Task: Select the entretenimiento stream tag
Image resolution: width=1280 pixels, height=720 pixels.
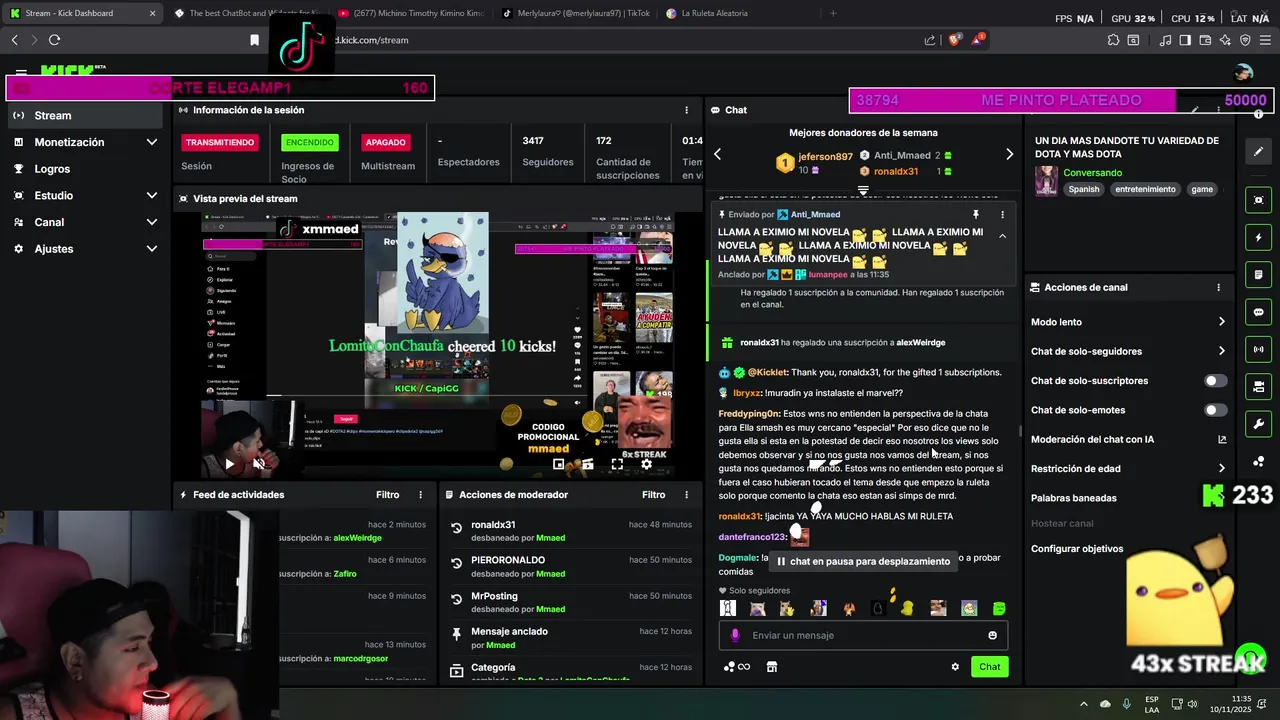Action: tap(1146, 189)
